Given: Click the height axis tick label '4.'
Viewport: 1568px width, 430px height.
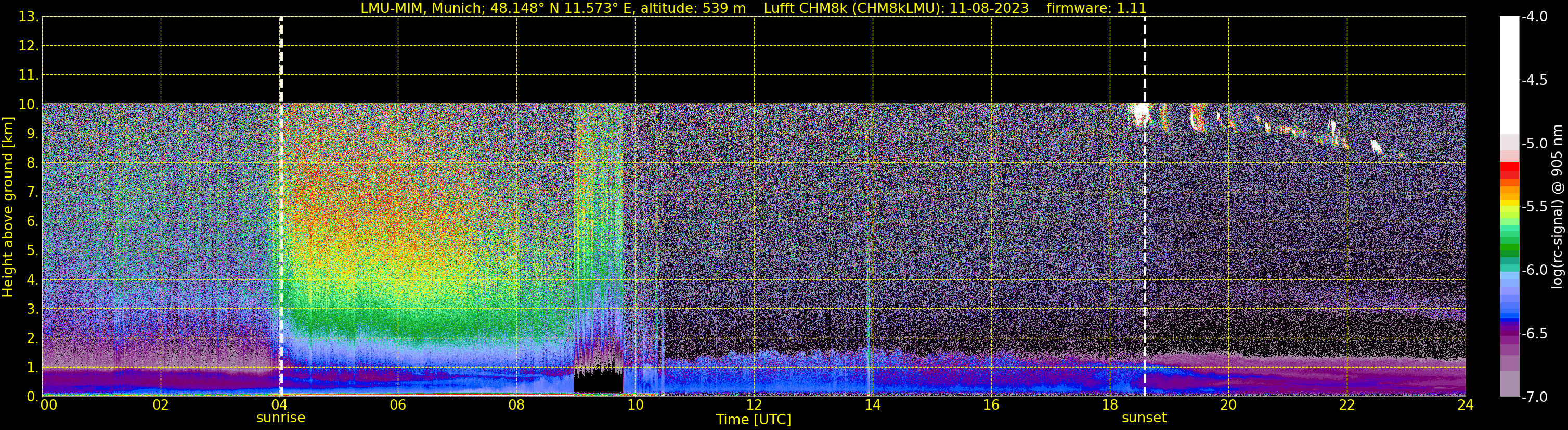Looking at the screenshot, I should (x=33, y=280).
